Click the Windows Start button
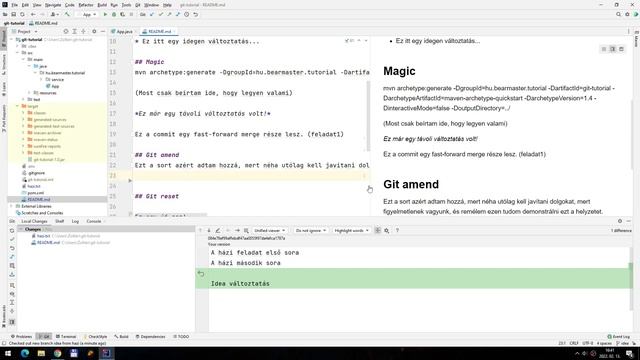This screenshot has height=360, width=640. point(8,353)
